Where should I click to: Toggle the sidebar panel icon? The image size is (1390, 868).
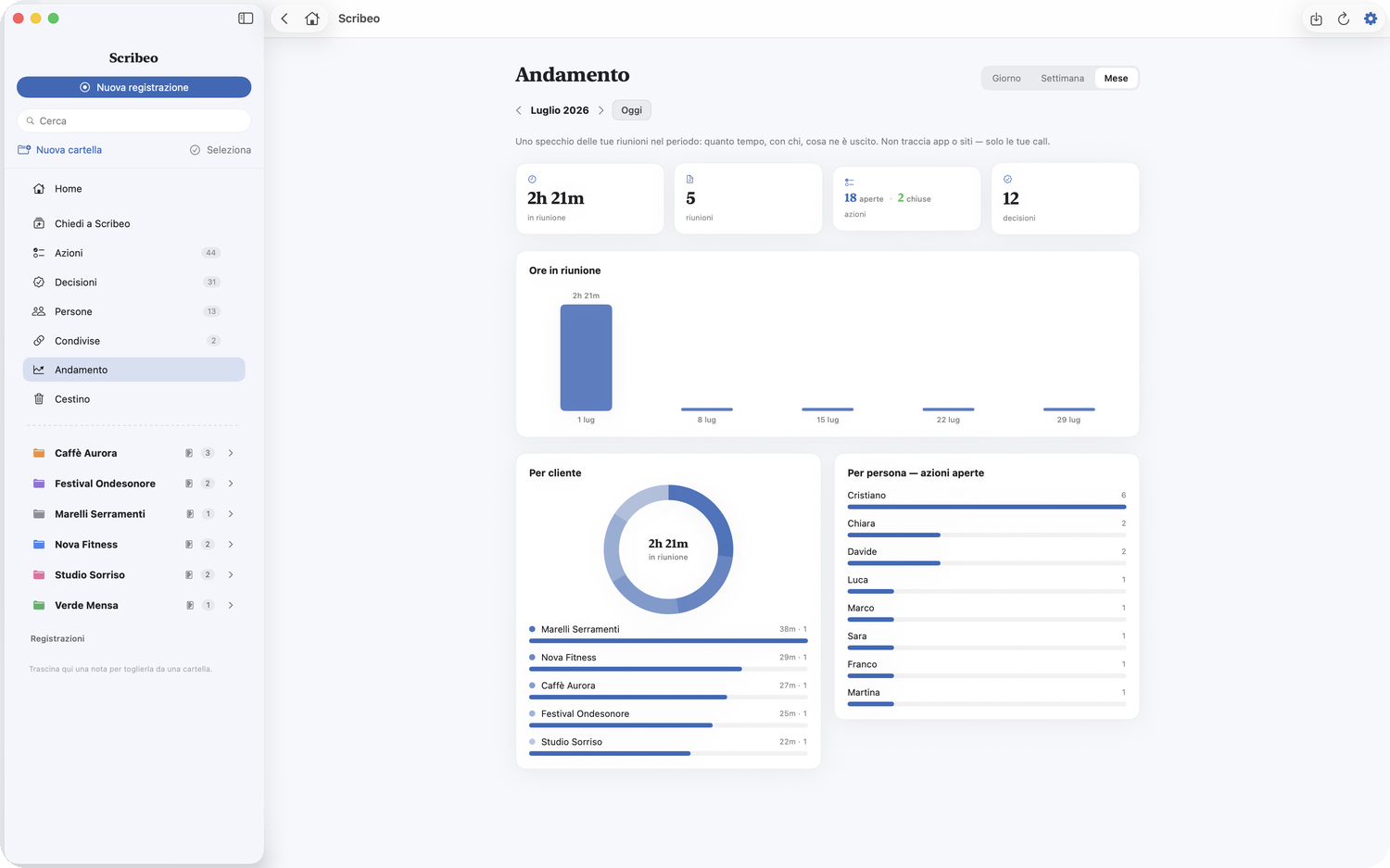pyautogui.click(x=246, y=19)
